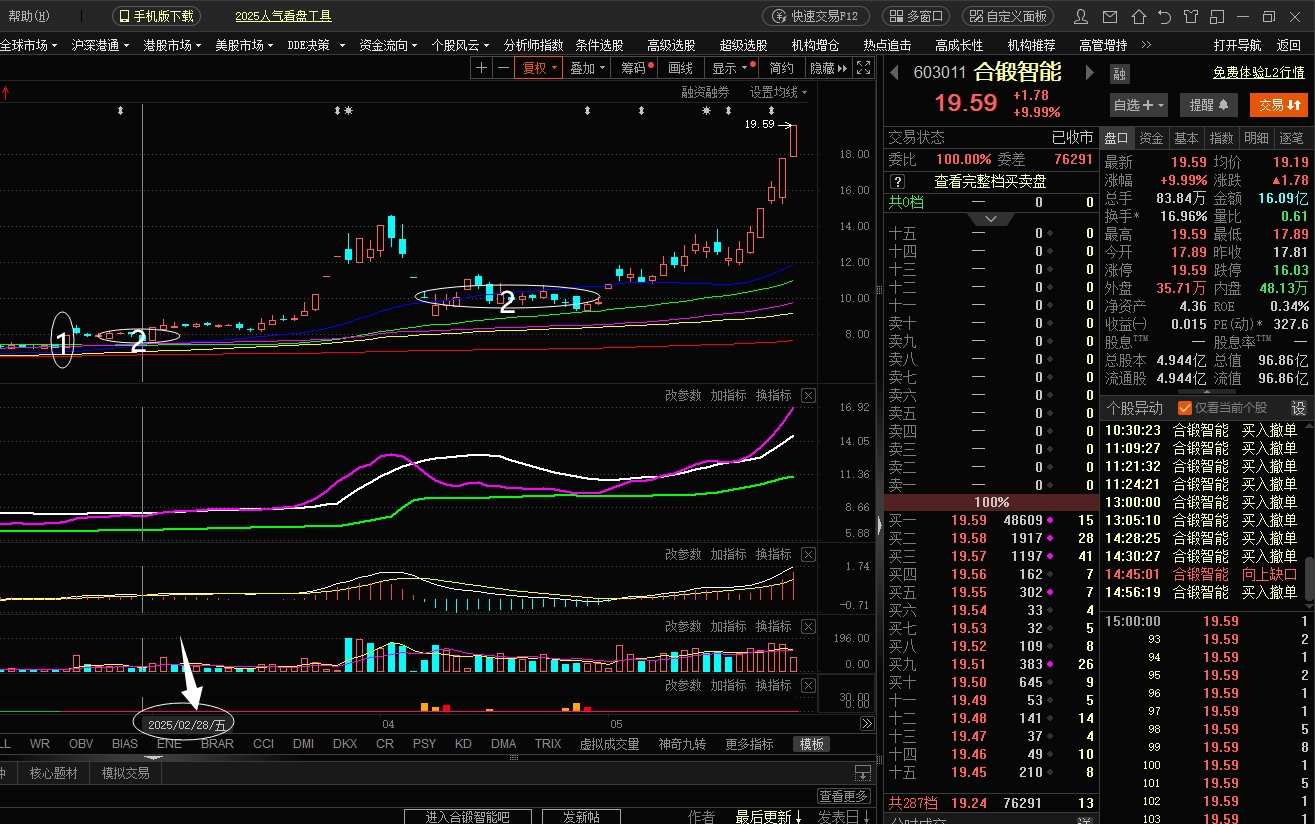Toggle the 简约 simple mode

(x=781, y=68)
